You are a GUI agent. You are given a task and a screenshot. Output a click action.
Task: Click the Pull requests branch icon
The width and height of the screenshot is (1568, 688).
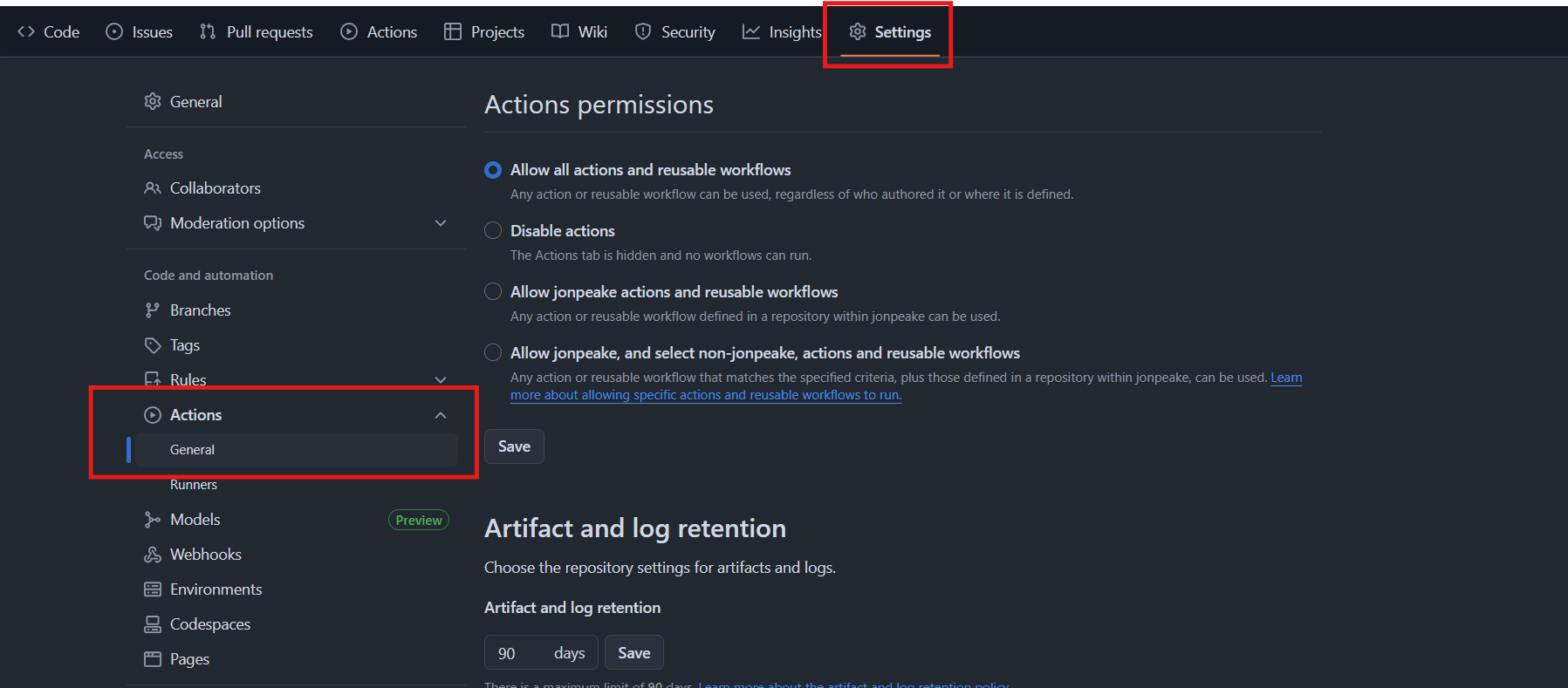pos(208,32)
